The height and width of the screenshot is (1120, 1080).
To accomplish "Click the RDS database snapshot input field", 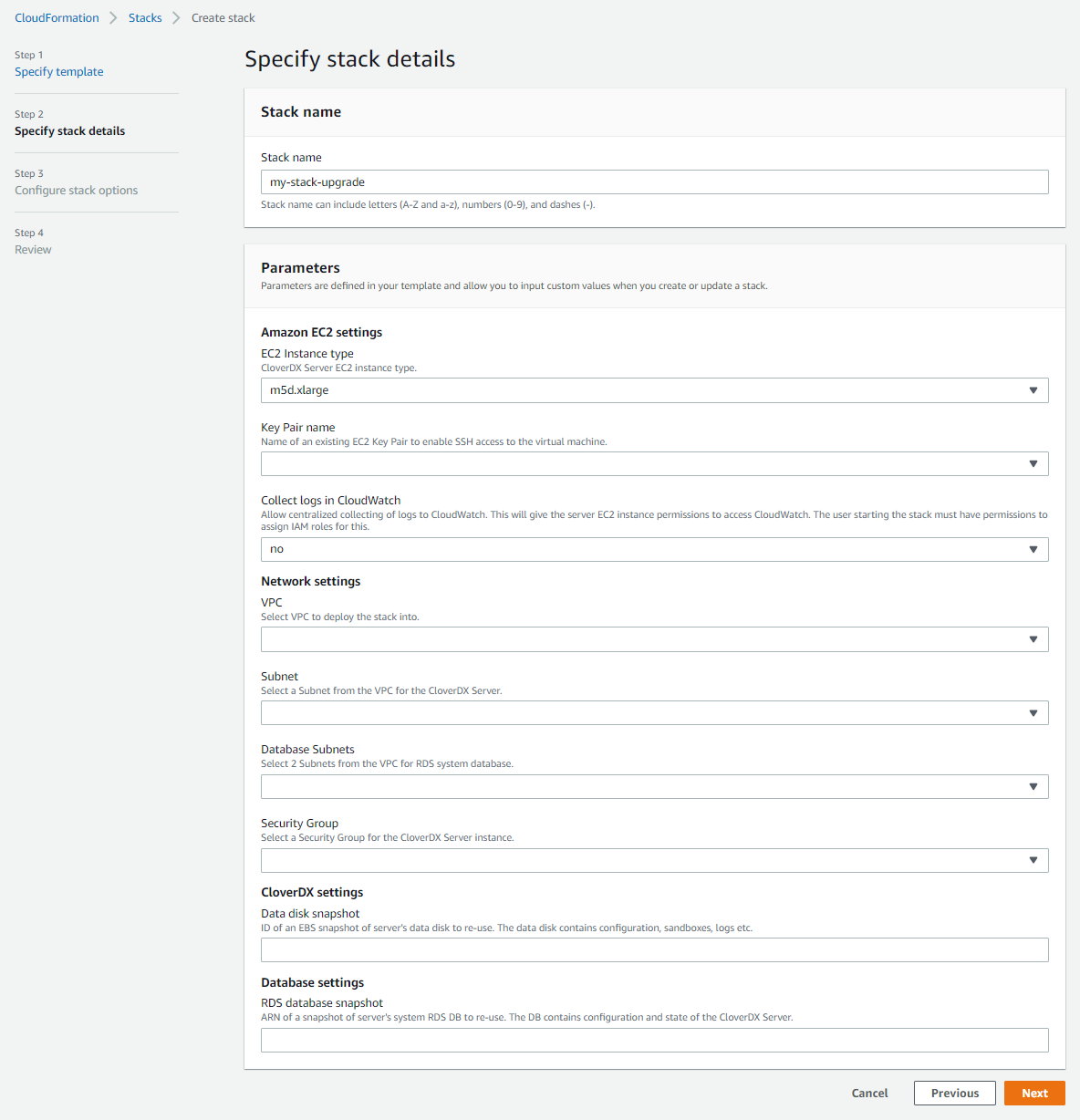I will pyautogui.click(x=654, y=1039).
